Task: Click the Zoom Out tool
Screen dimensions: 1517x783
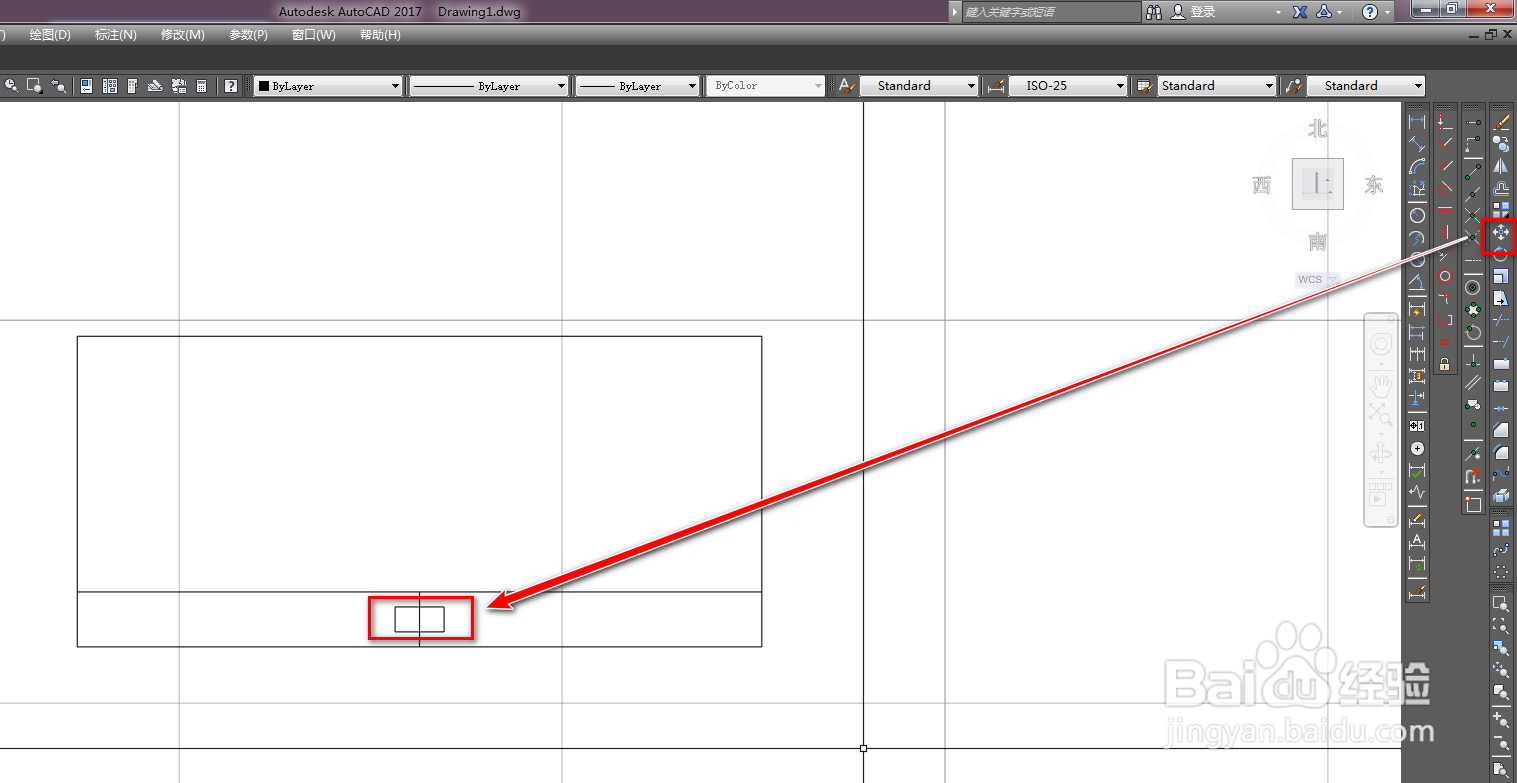Action: tap(1501, 742)
